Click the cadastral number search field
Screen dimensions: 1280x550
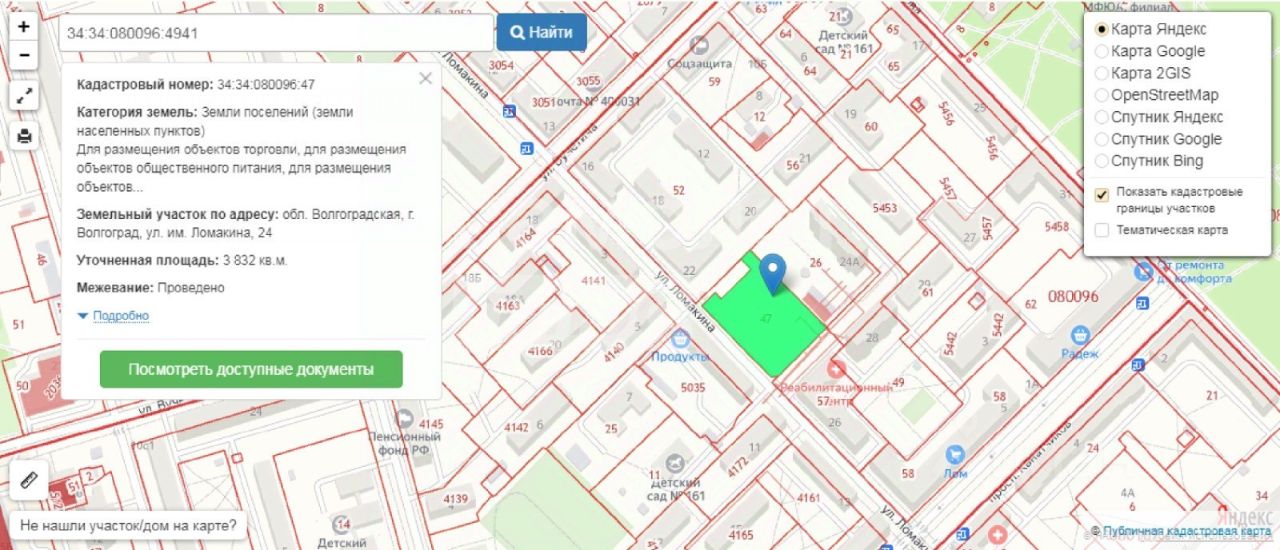point(276,32)
